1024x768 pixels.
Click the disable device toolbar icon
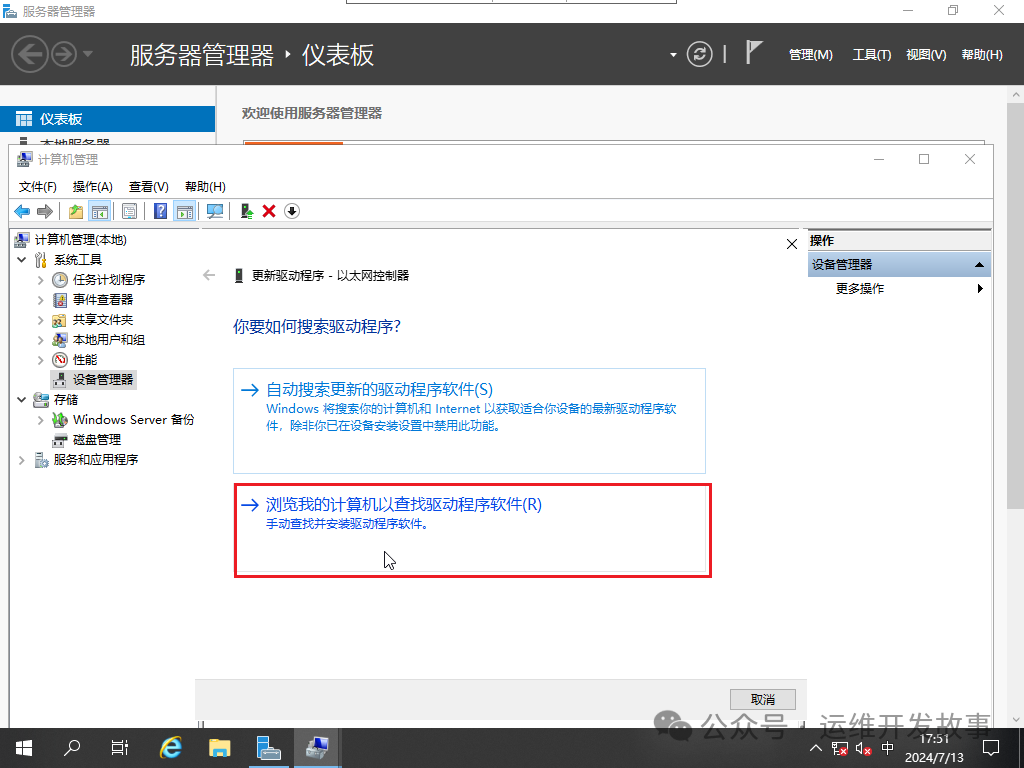[x=290, y=211]
